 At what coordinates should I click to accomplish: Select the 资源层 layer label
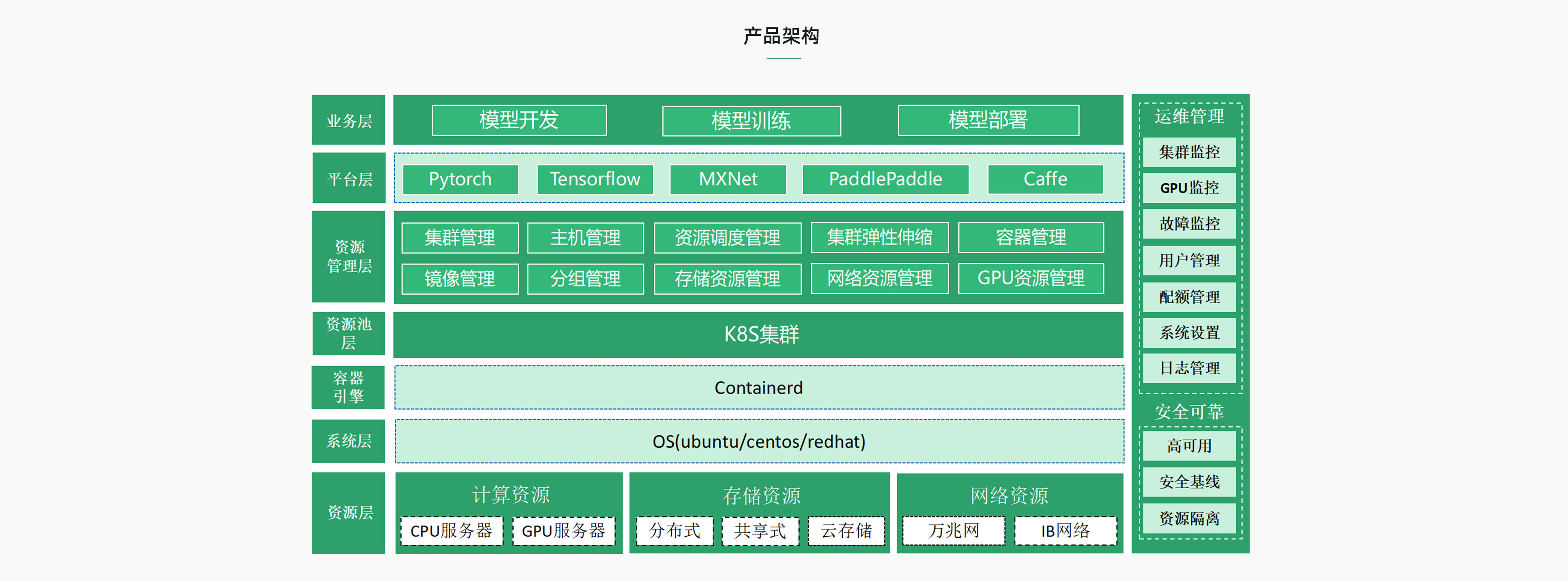349,513
